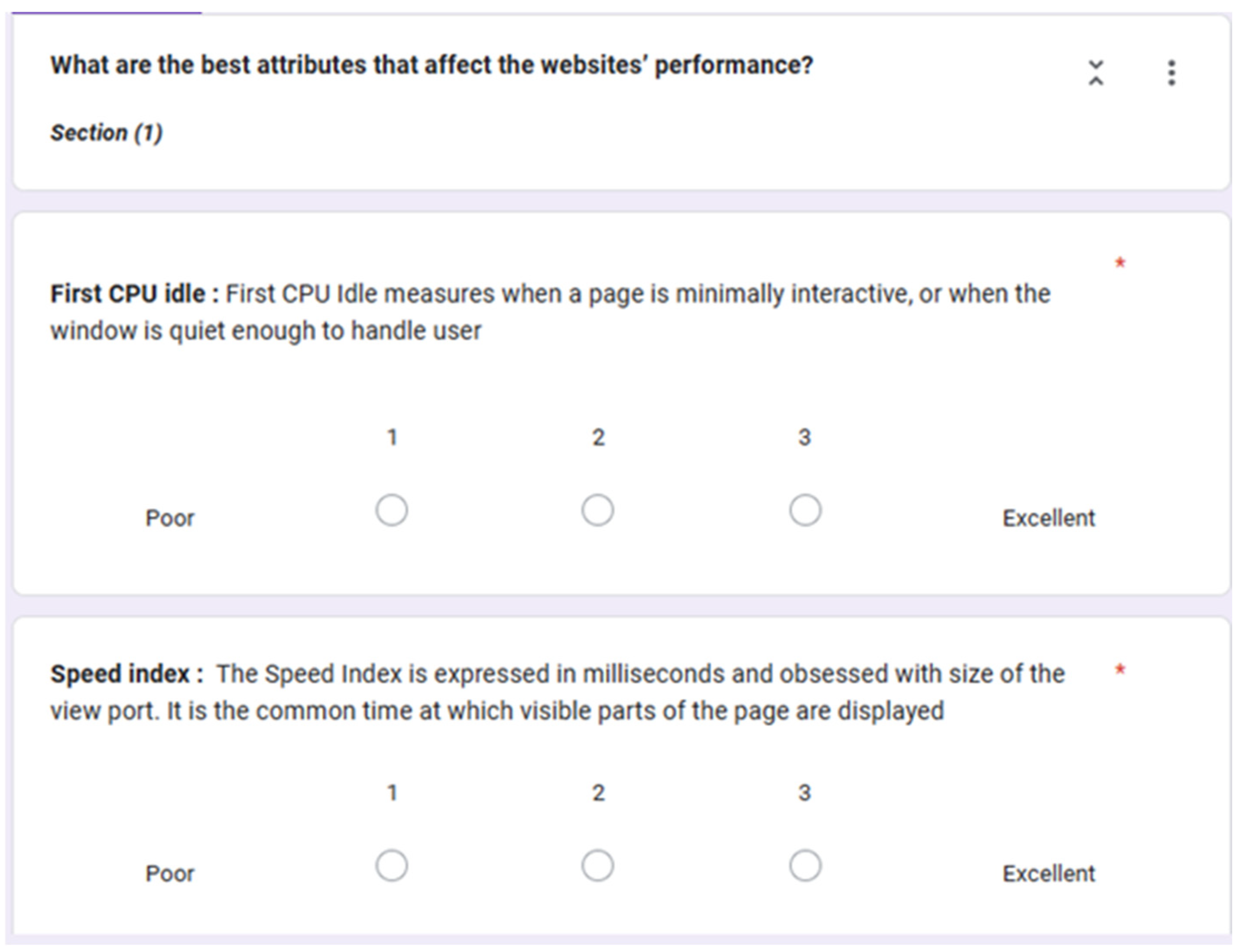Viewport: 1240px width, 952px height.
Task: Click the "Section (1)" description text
Action: click(107, 133)
